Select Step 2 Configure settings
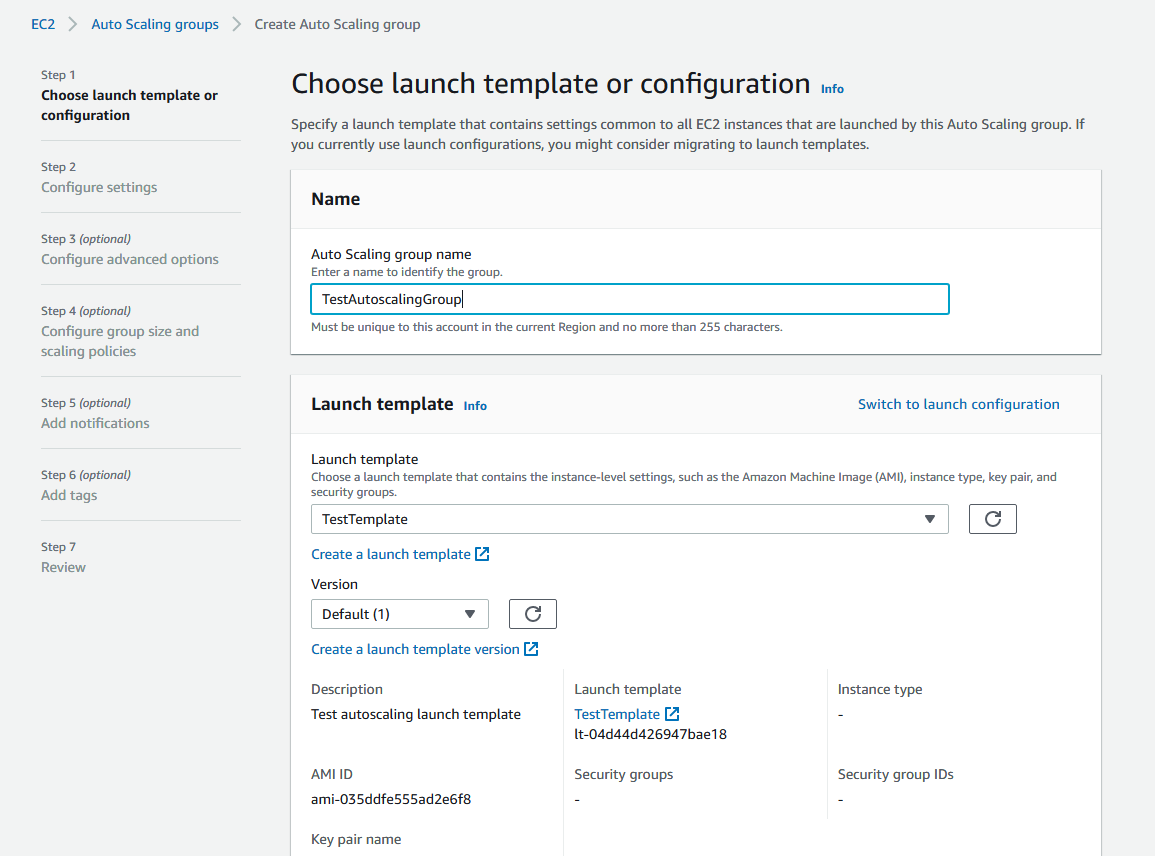The width and height of the screenshot is (1155, 856). (99, 187)
